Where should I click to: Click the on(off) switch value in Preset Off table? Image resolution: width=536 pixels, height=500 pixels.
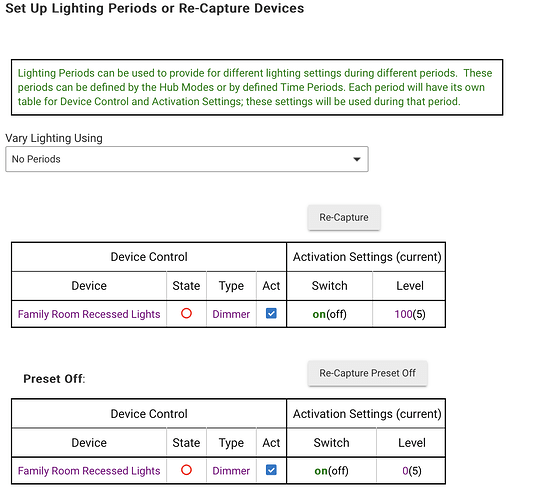click(x=331, y=471)
